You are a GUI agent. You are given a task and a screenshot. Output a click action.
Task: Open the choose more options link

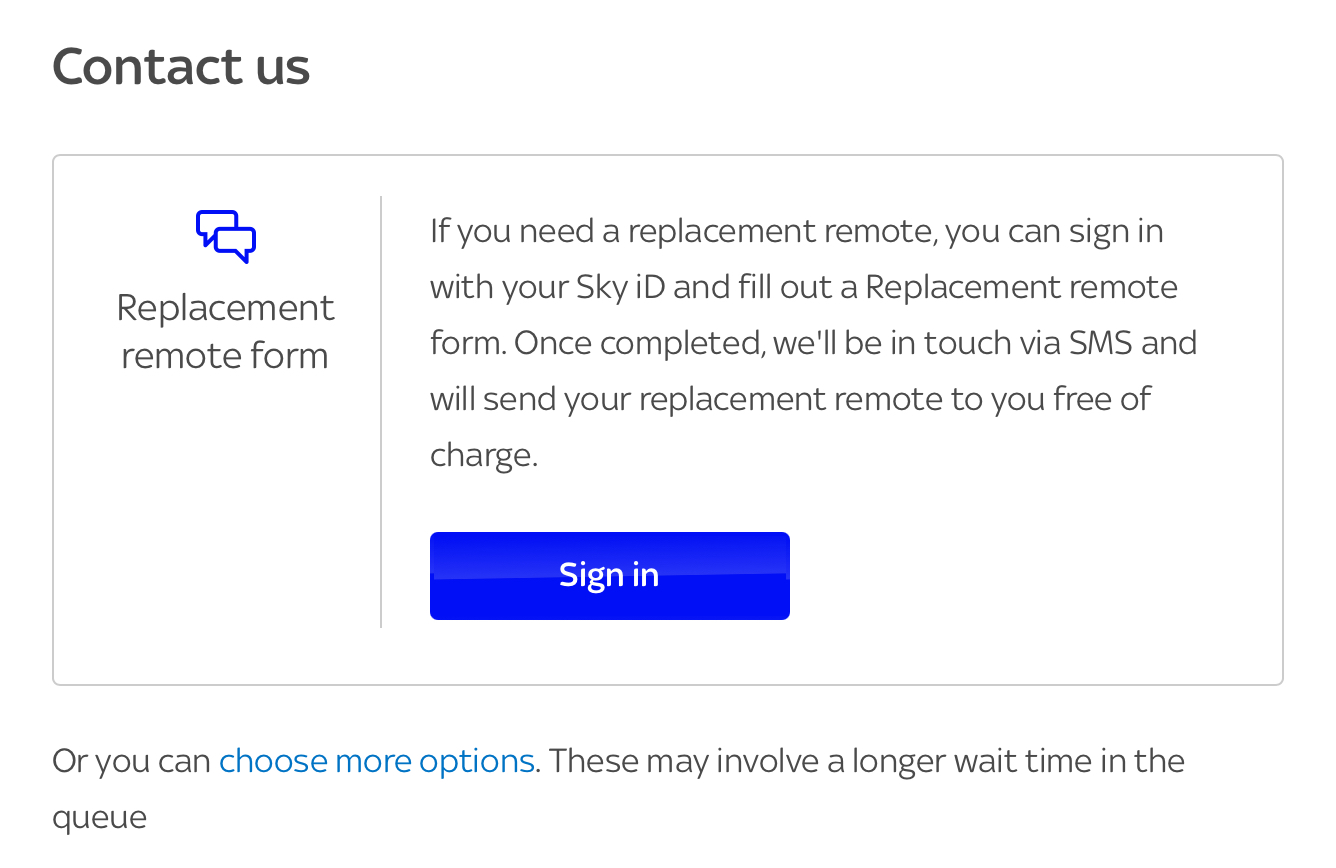click(377, 761)
